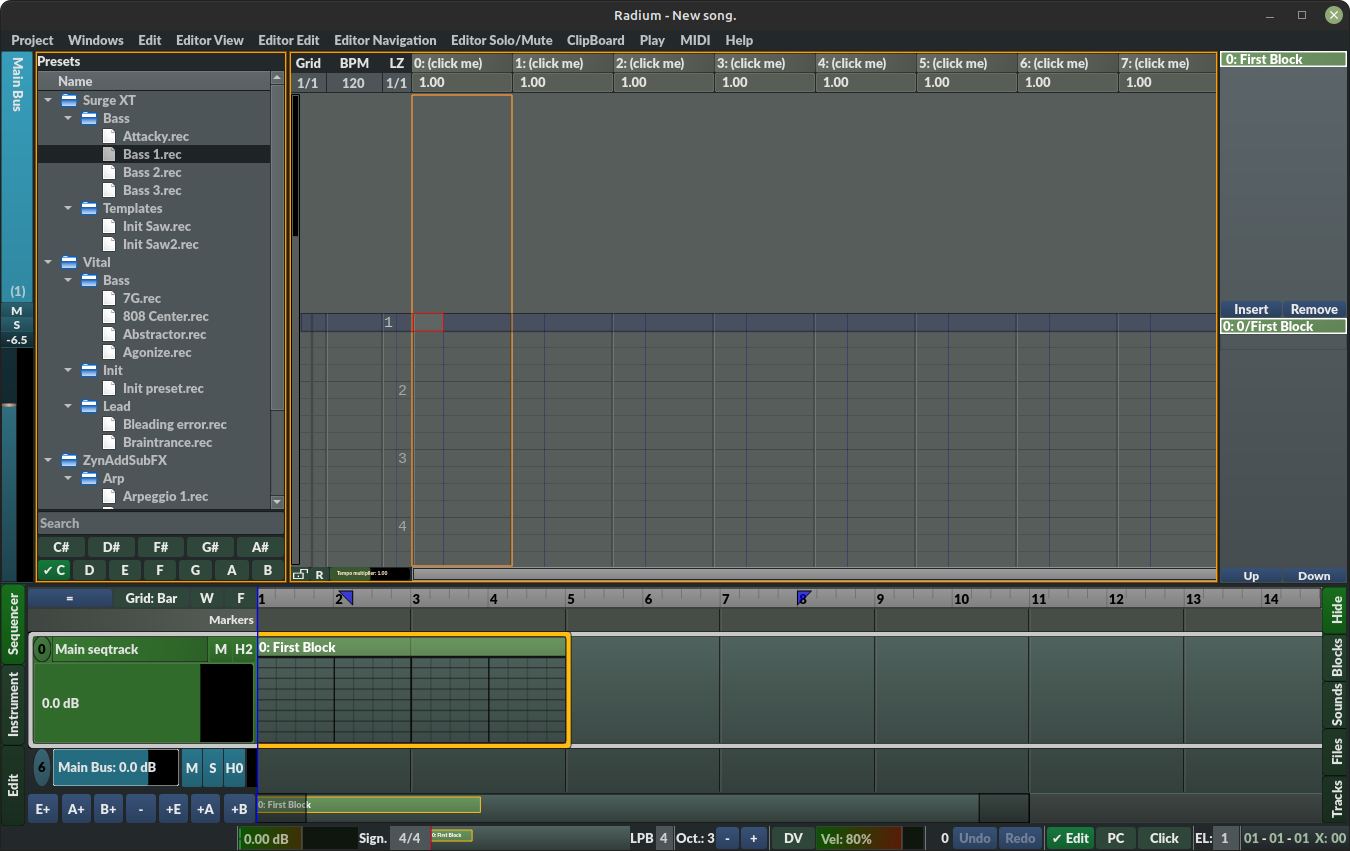Click the blue loop marker at bar 2
The height and width of the screenshot is (851, 1350).
point(346,598)
